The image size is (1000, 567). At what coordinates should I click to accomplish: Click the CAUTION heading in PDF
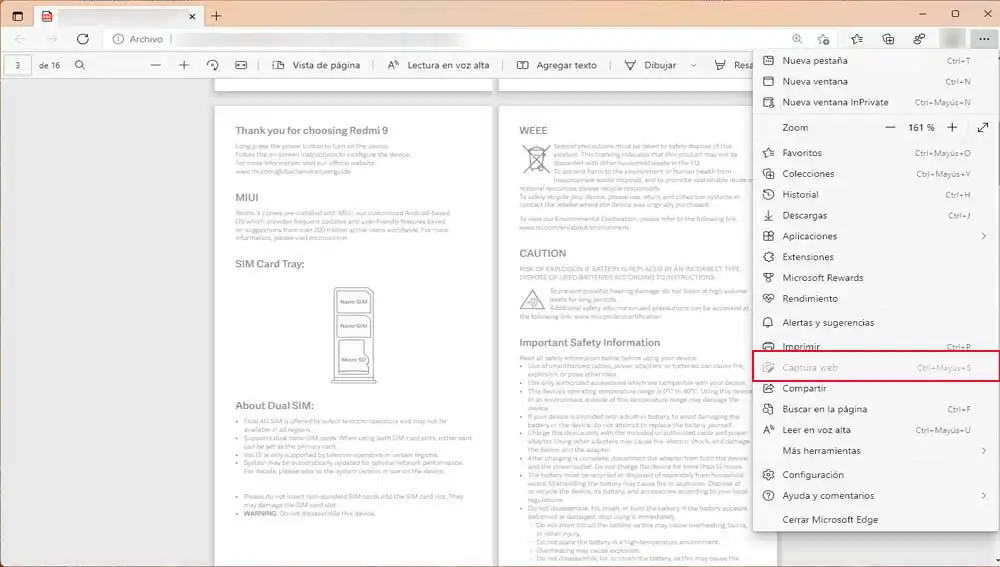pos(543,254)
